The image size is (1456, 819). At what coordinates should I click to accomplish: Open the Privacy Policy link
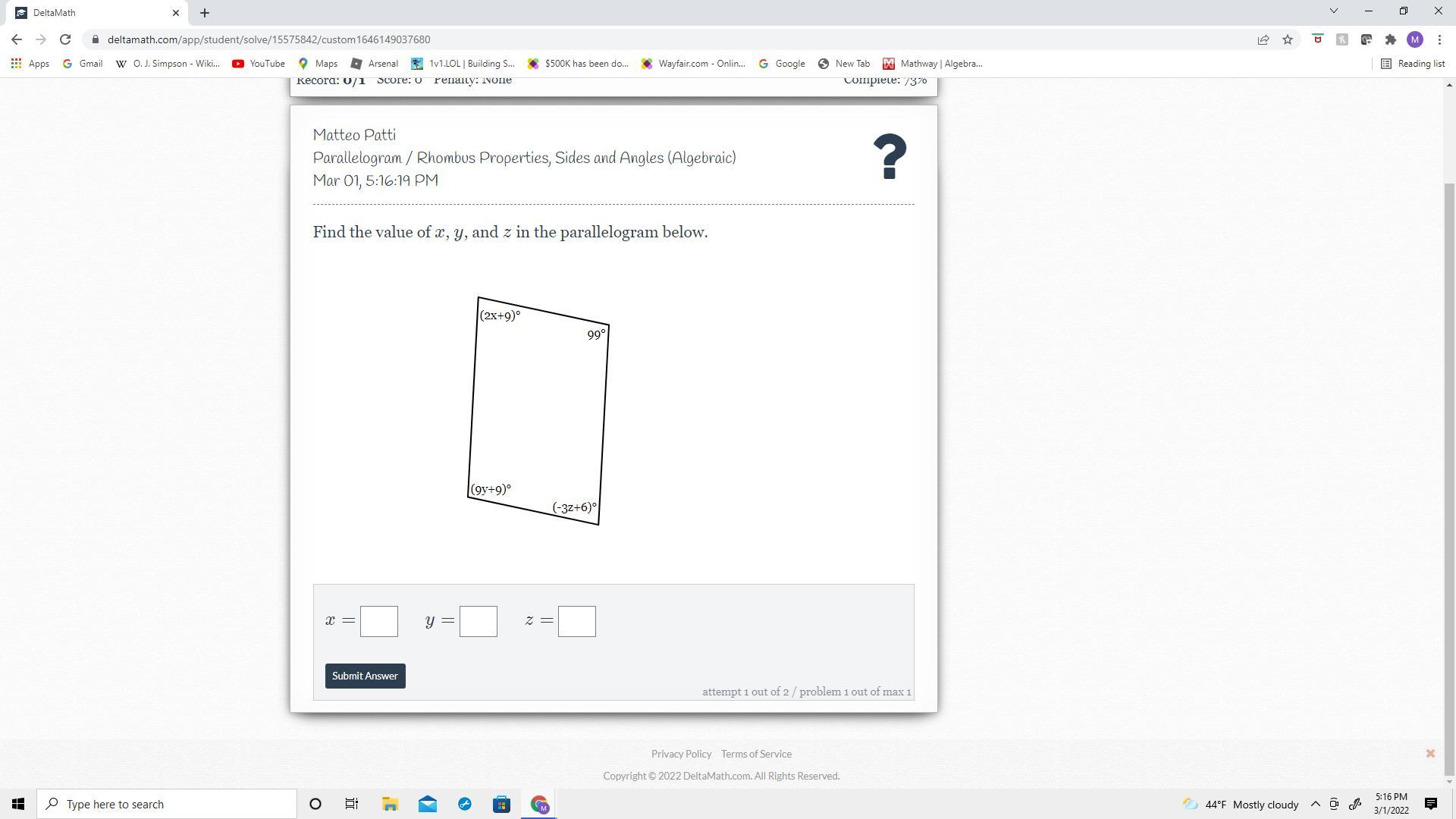point(681,754)
